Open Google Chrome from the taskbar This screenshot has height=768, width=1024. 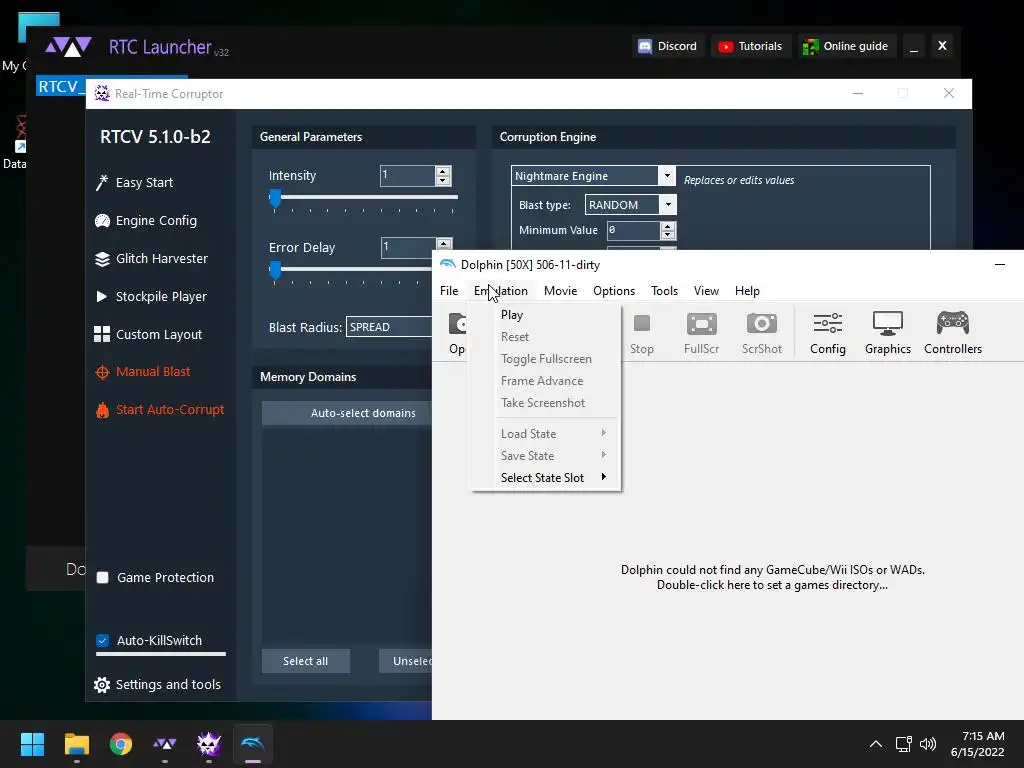point(121,744)
